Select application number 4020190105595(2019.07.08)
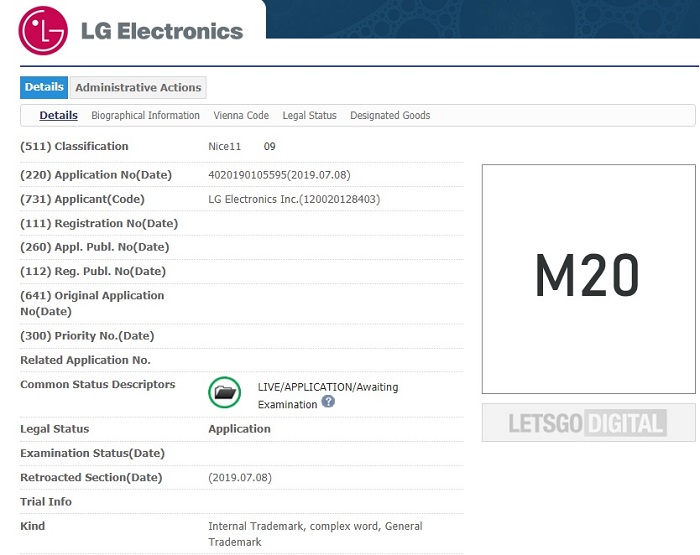 click(279, 175)
